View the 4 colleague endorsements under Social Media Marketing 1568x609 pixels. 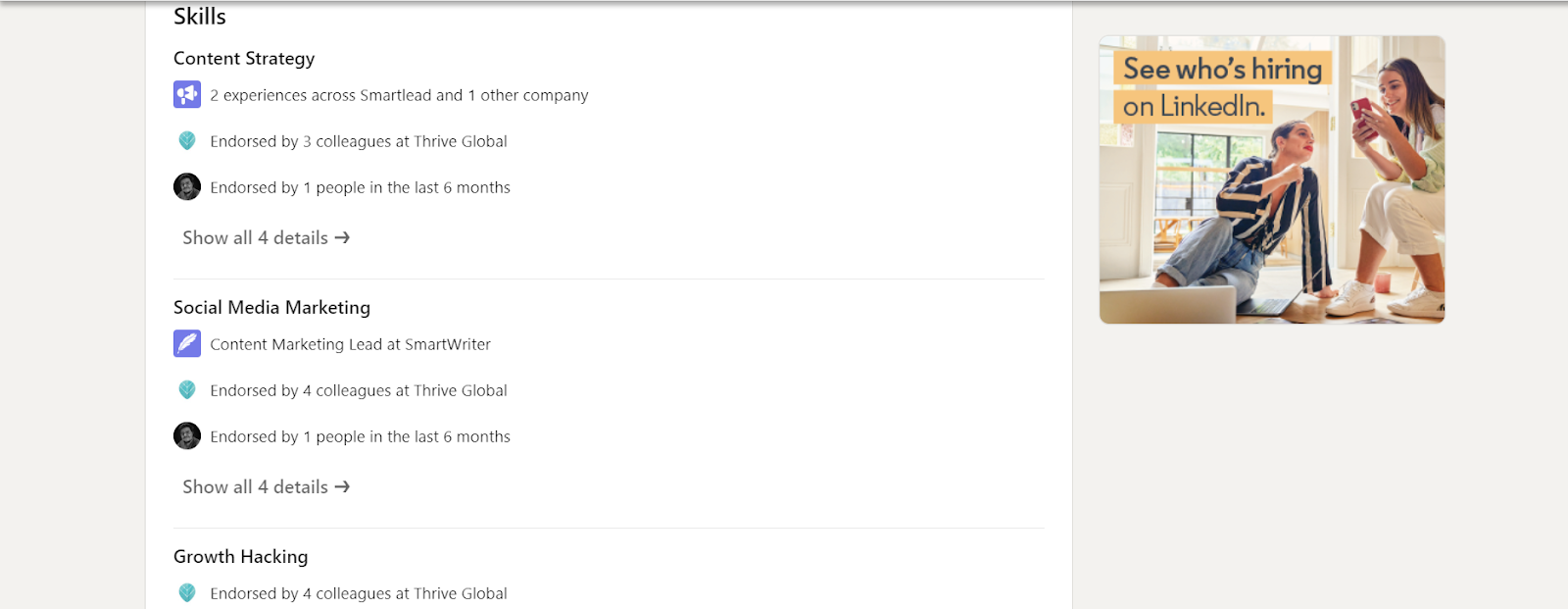click(x=359, y=390)
